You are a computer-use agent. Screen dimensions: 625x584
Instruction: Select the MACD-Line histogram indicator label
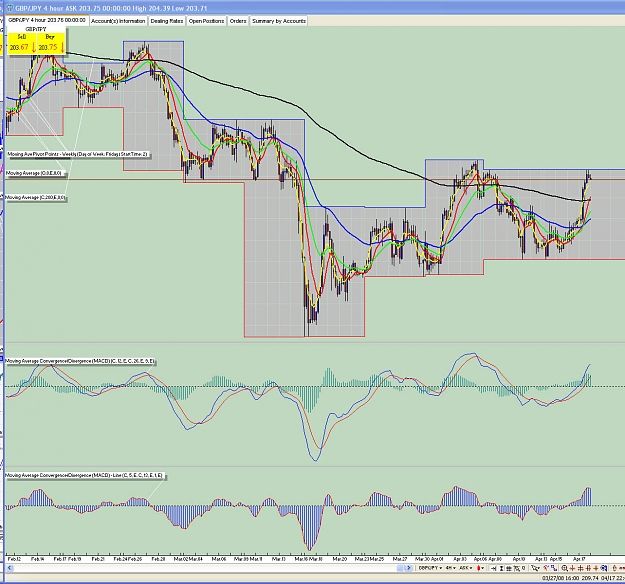pyautogui.click(x=84, y=475)
